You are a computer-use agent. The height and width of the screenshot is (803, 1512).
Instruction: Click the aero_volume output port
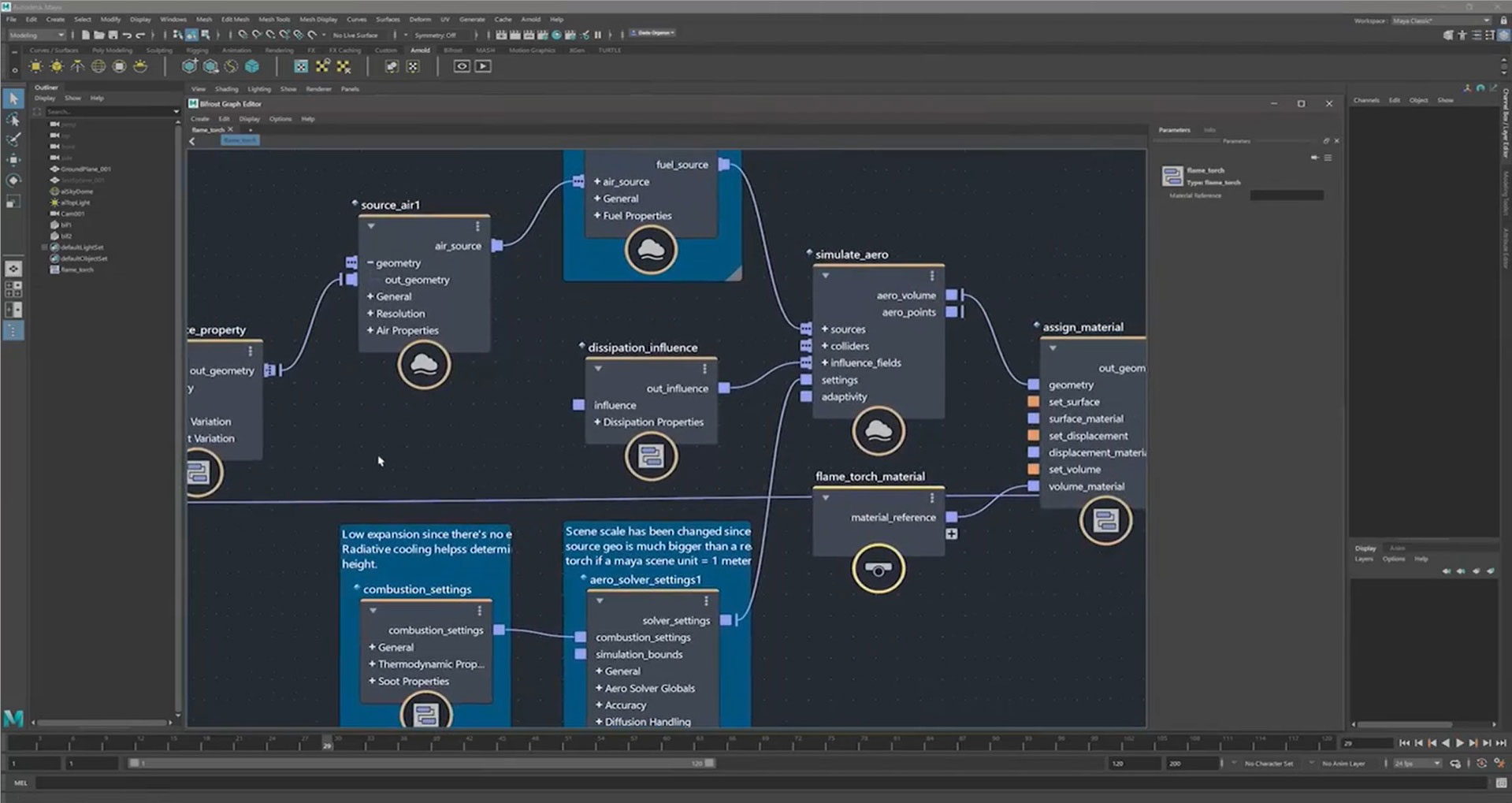(x=952, y=296)
